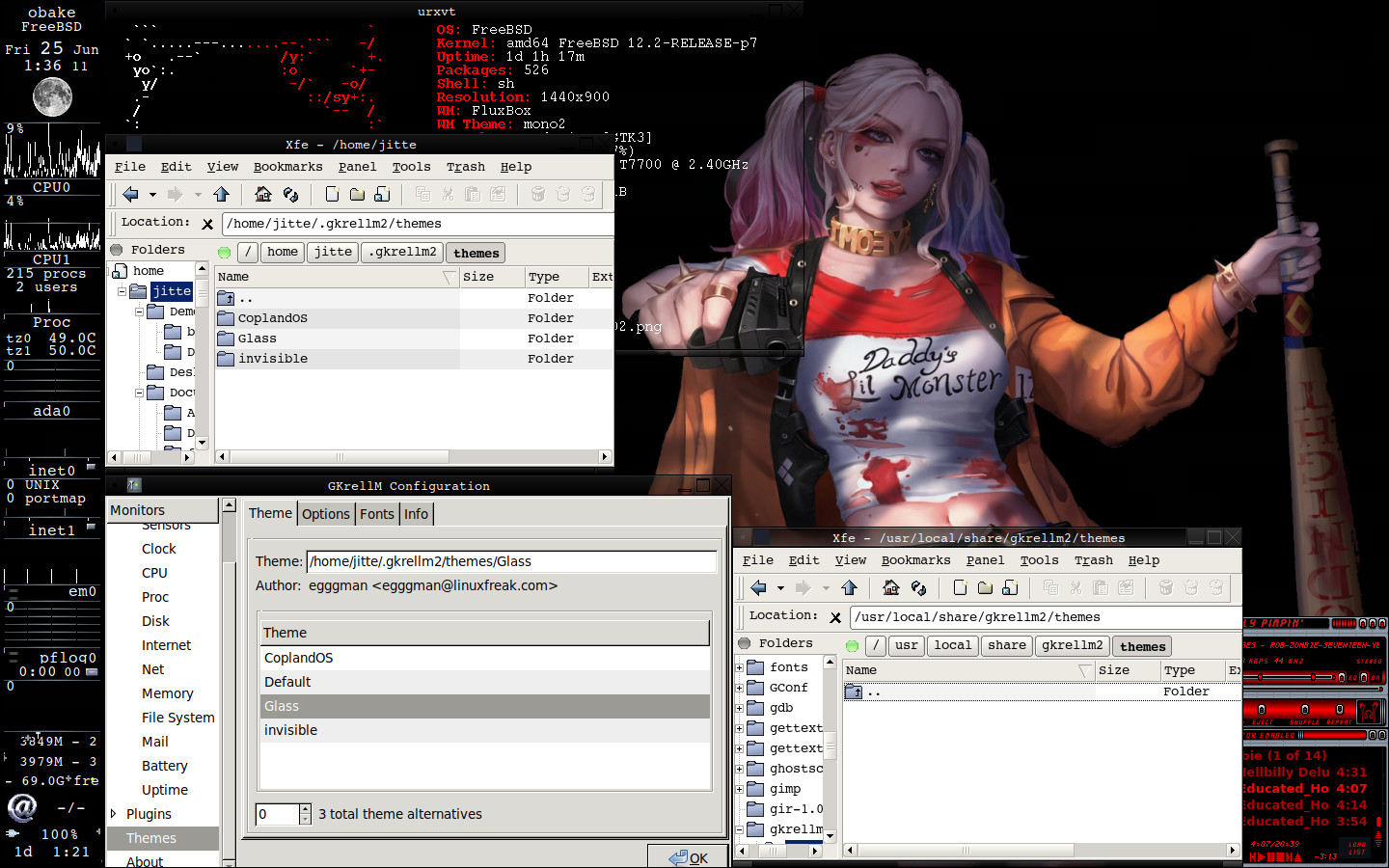Open the Glass folder icon in file list
Image resolution: width=1389 pixels, height=868 pixels.
(x=226, y=339)
